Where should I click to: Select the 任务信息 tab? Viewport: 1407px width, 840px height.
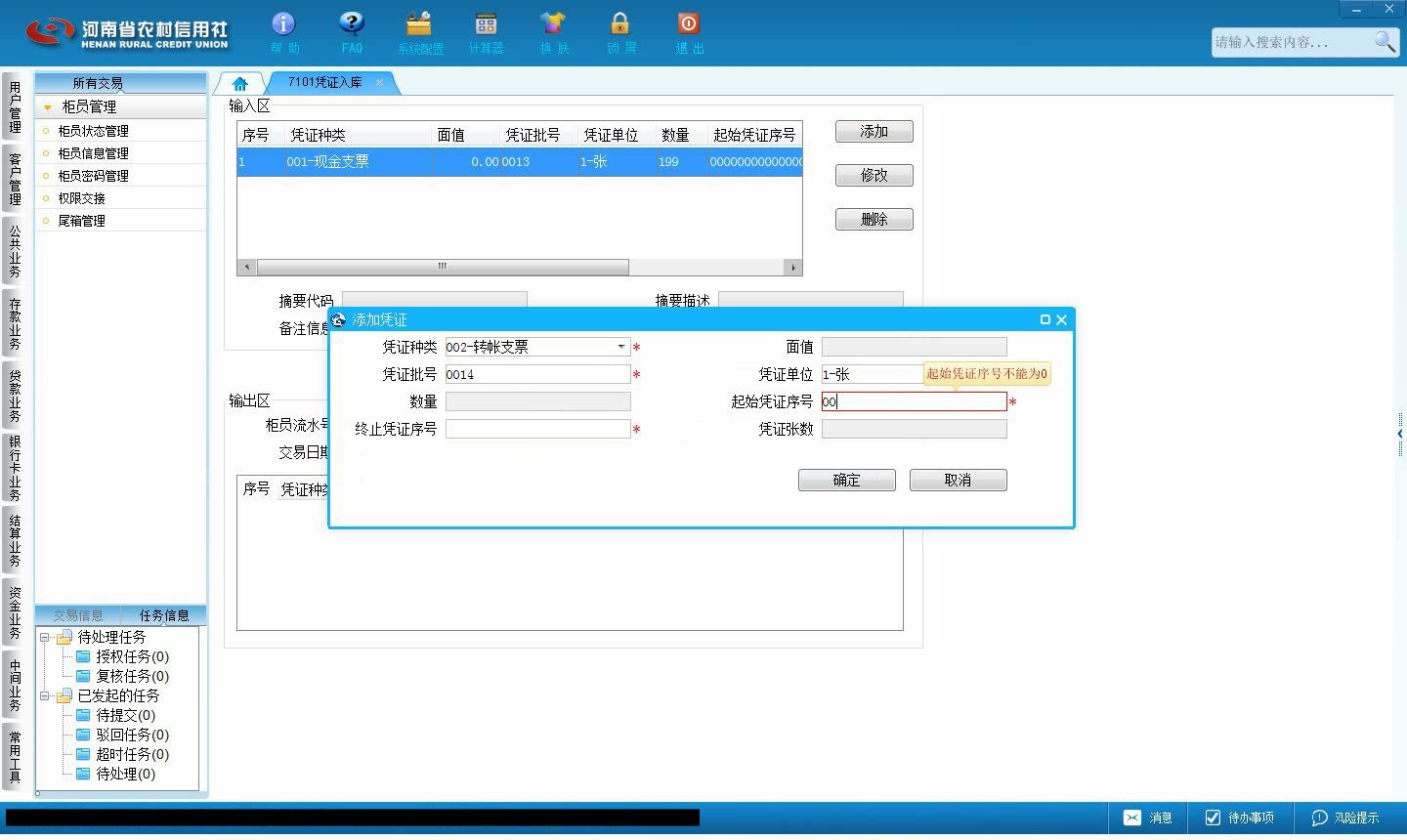click(164, 615)
